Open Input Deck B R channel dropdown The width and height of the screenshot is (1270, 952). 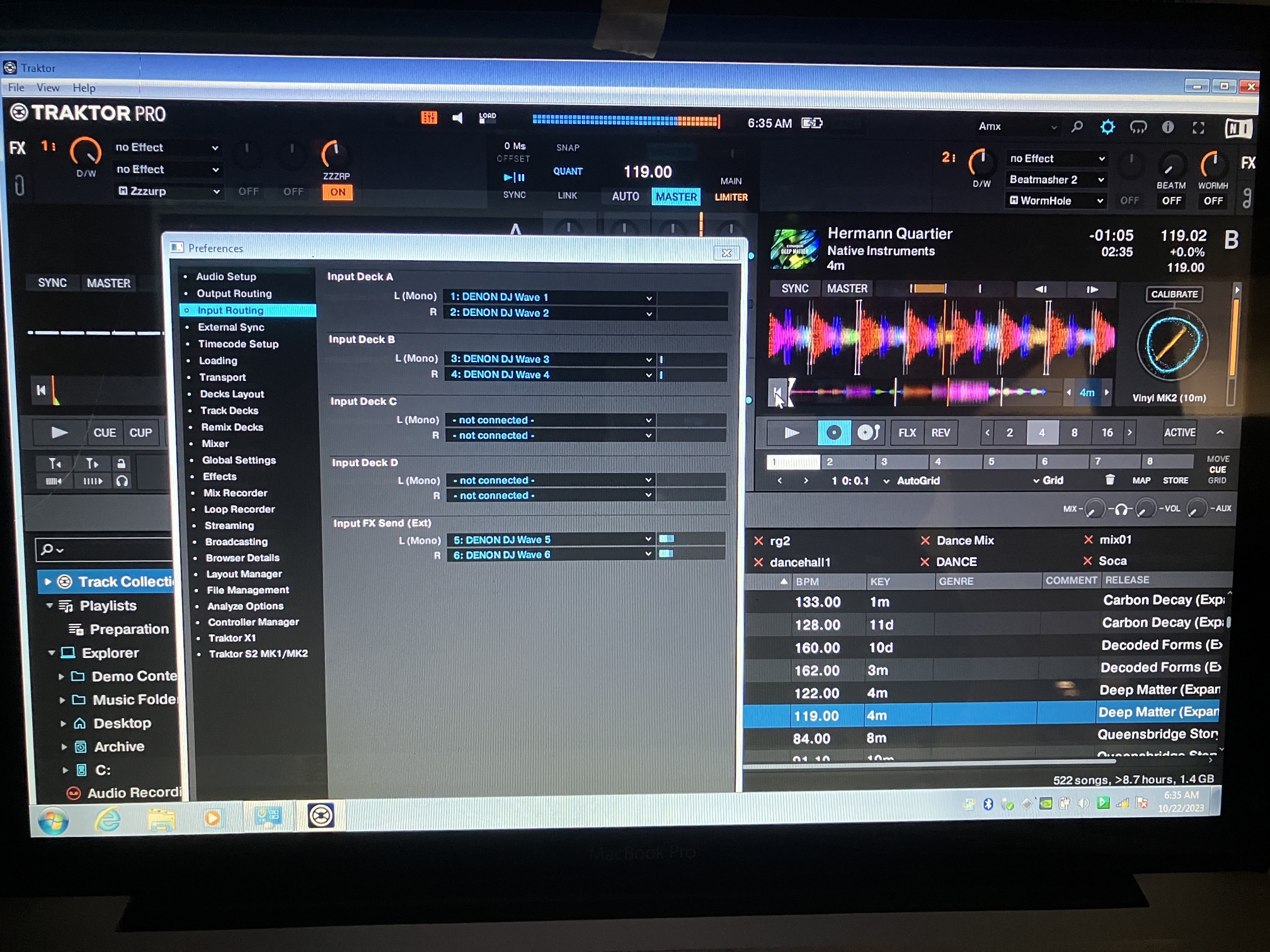[x=550, y=375]
